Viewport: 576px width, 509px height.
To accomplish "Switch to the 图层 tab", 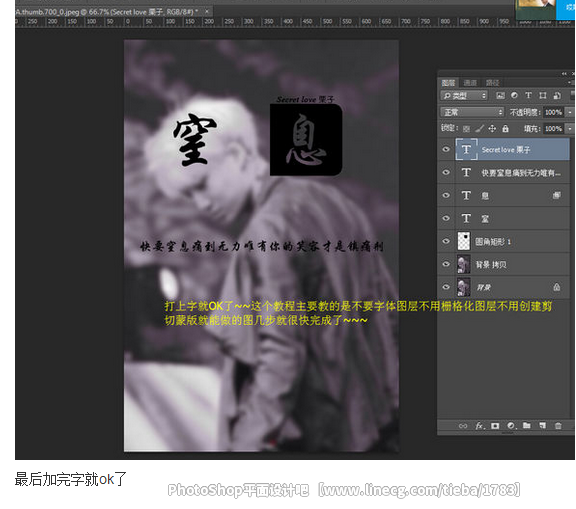I will click(448, 83).
